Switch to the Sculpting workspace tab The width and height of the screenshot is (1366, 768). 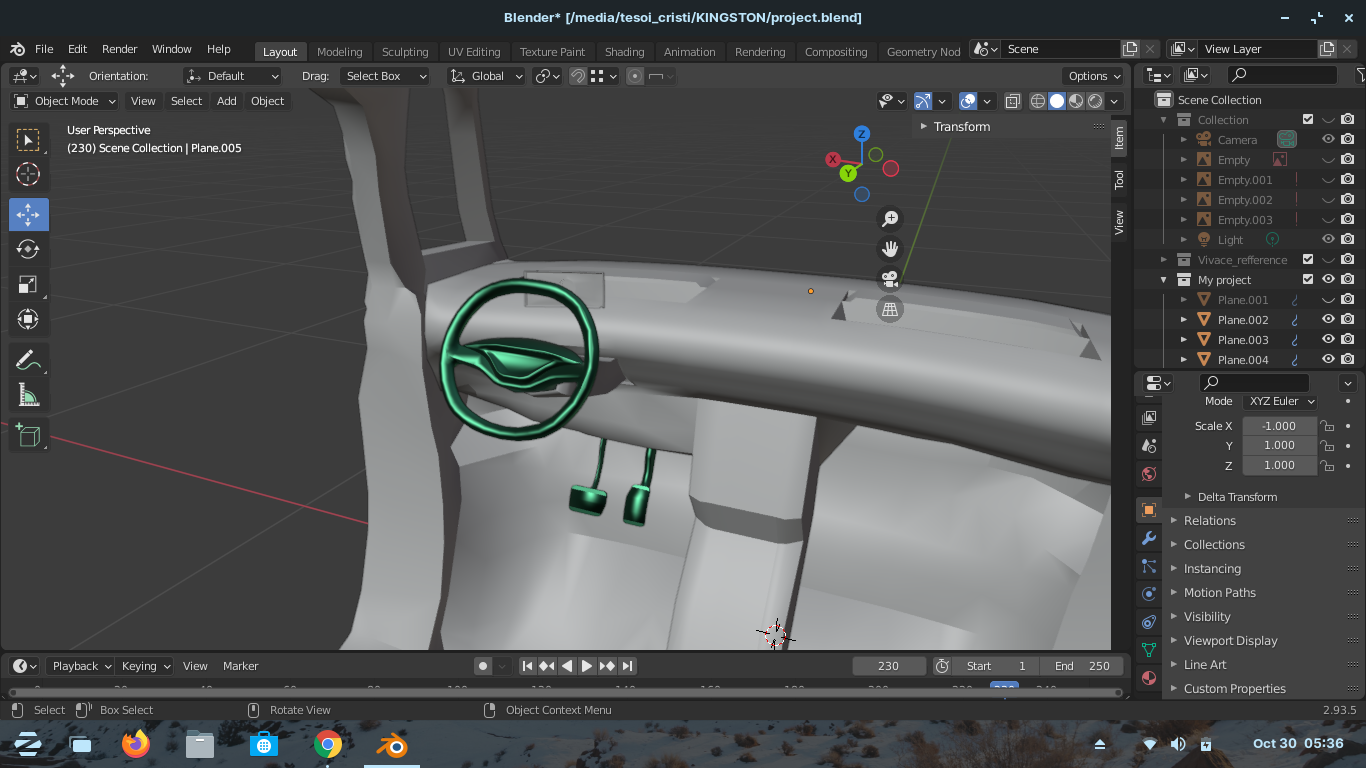404,52
